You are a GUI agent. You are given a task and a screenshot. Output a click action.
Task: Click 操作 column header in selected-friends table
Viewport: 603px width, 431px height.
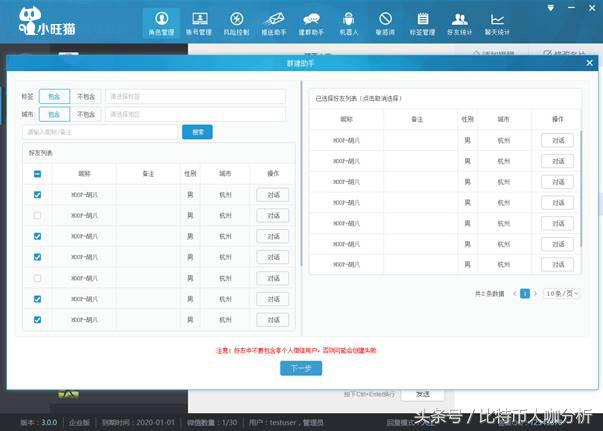pyautogui.click(x=558, y=120)
